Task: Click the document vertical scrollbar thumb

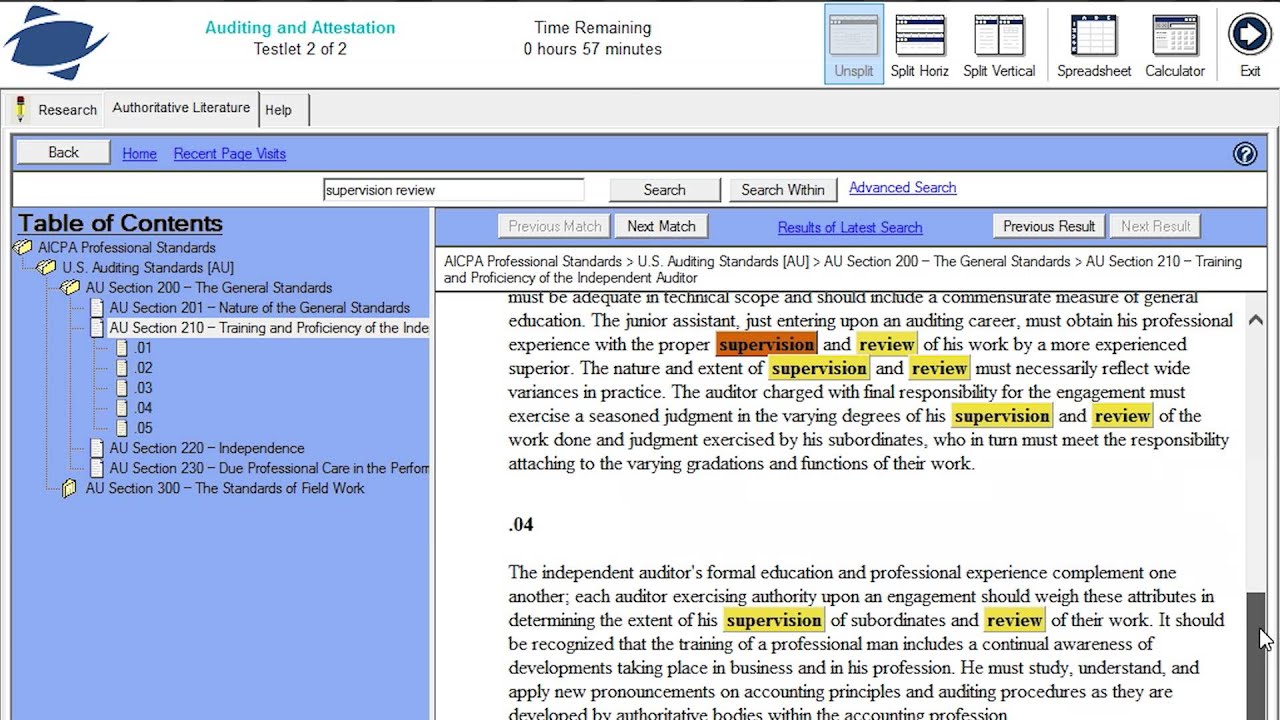Action: pyautogui.click(x=1255, y=655)
